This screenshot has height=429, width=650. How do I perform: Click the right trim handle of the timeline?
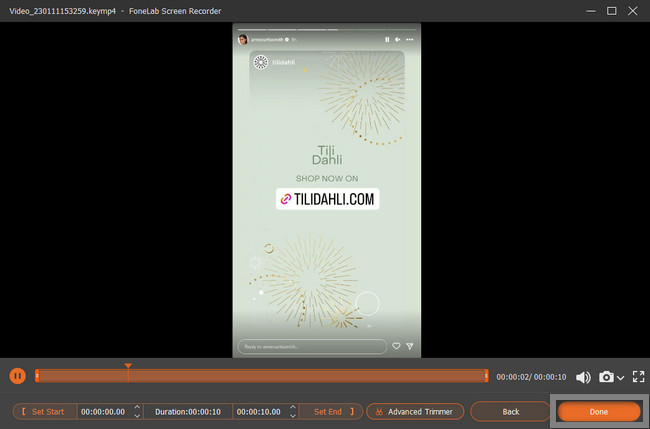pos(486,376)
